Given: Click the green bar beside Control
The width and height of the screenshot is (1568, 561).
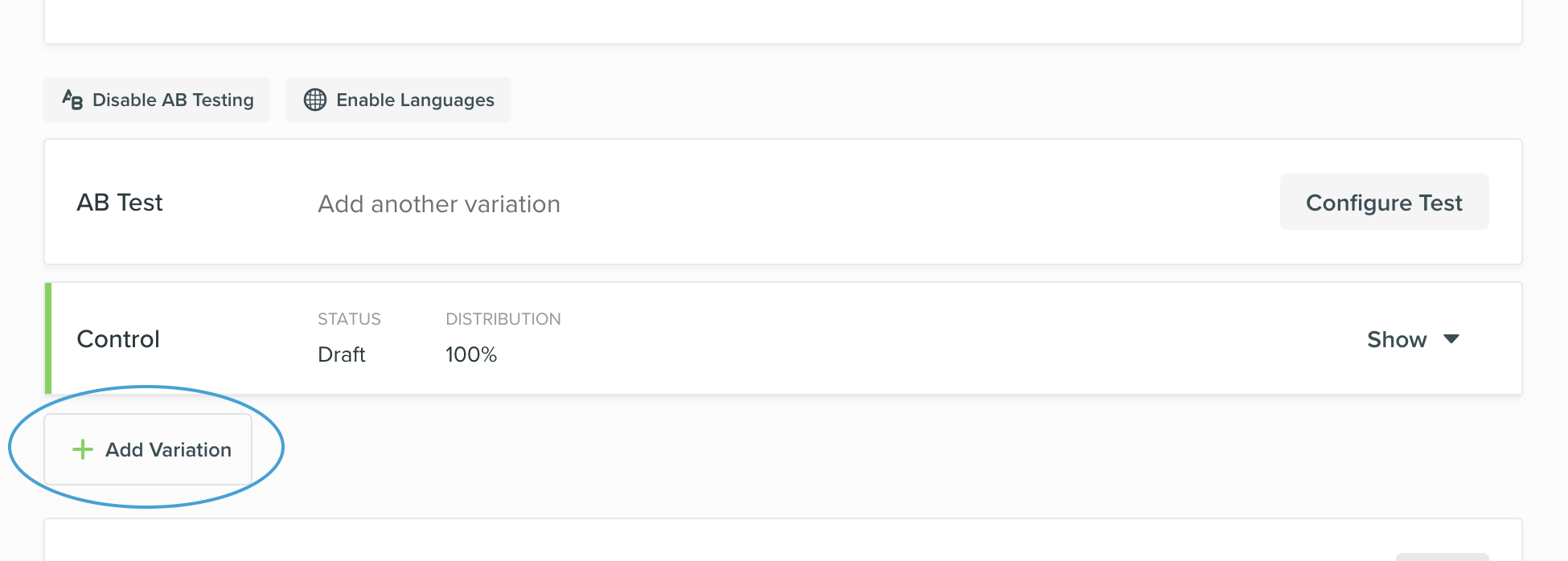Looking at the screenshot, I should point(47,338).
